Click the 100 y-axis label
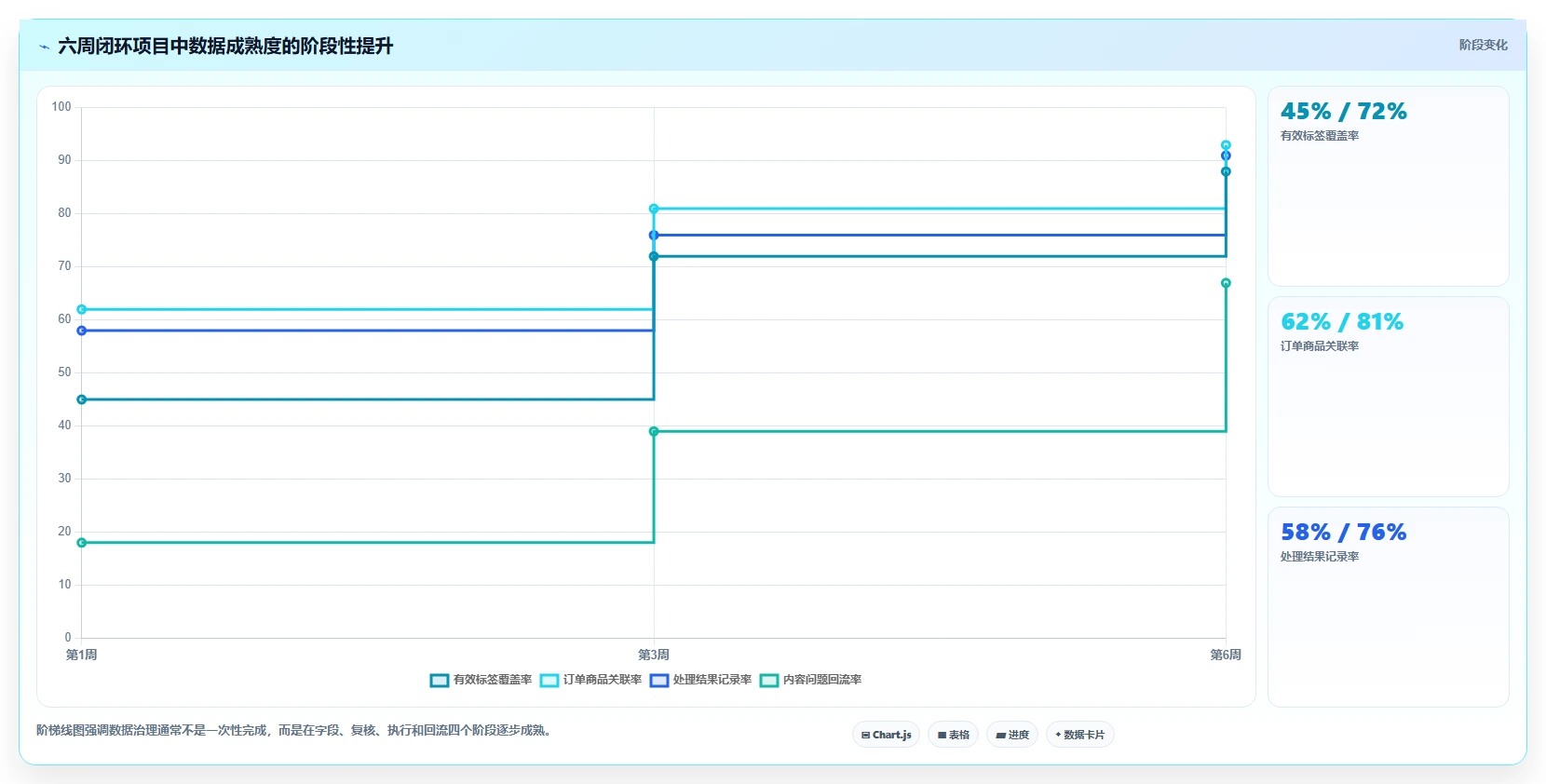1546x784 pixels. click(x=61, y=107)
